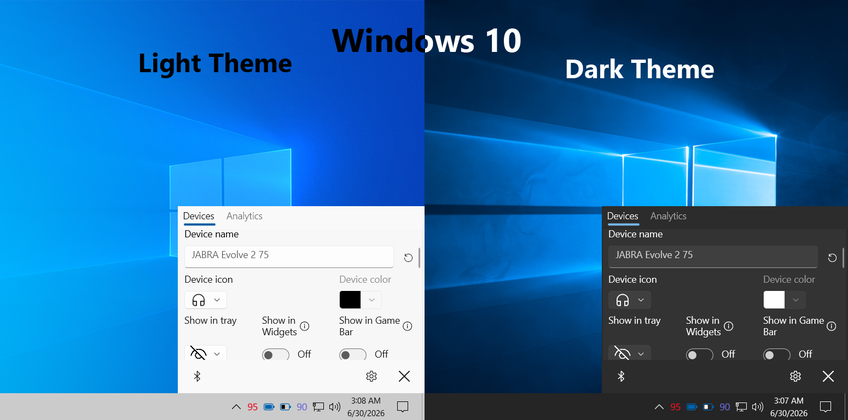Click the white Device color swatch
This screenshot has height=420, width=848.
[x=774, y=300]
